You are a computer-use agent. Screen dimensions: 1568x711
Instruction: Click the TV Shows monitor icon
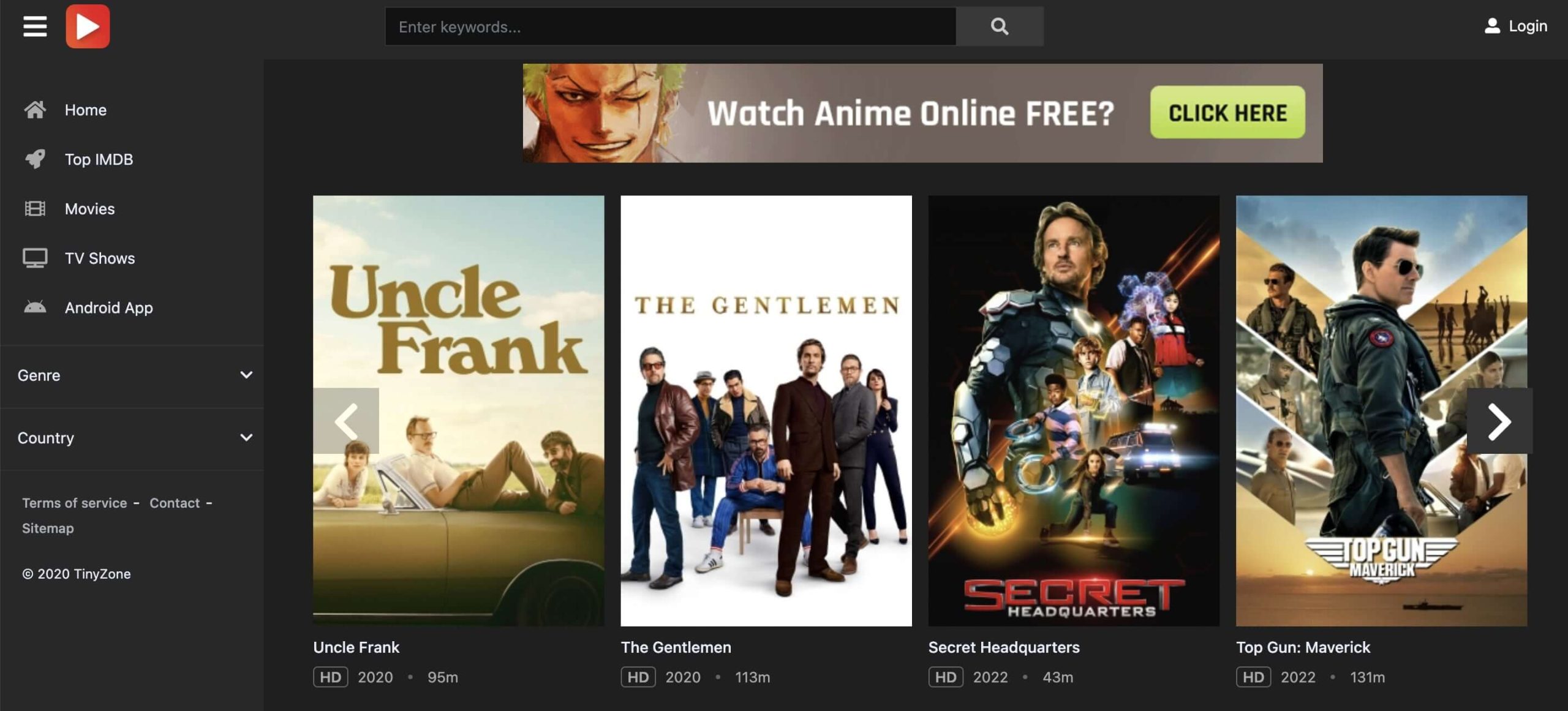35,258
